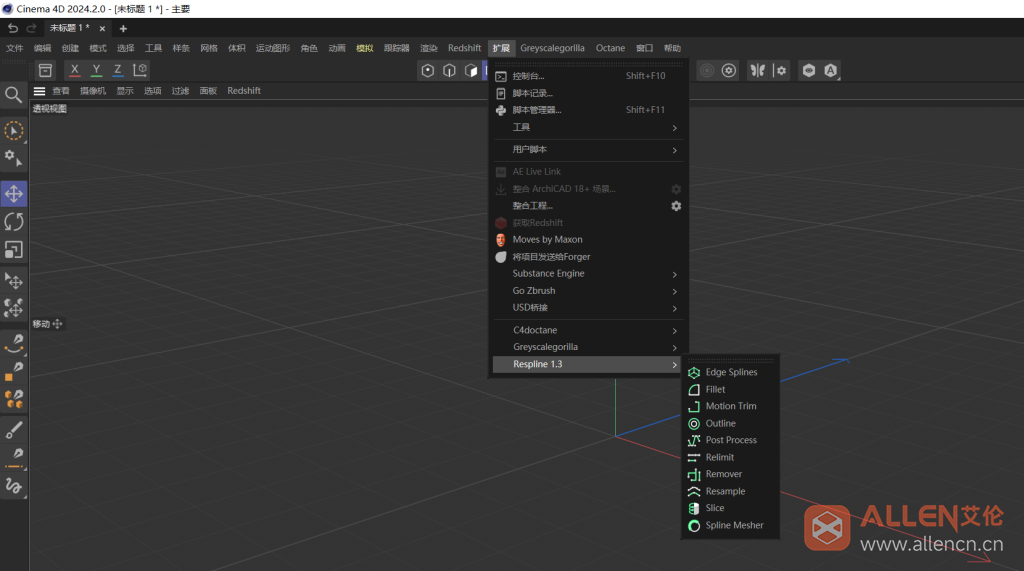Close the 未标题 1 tab

(102, 29)
